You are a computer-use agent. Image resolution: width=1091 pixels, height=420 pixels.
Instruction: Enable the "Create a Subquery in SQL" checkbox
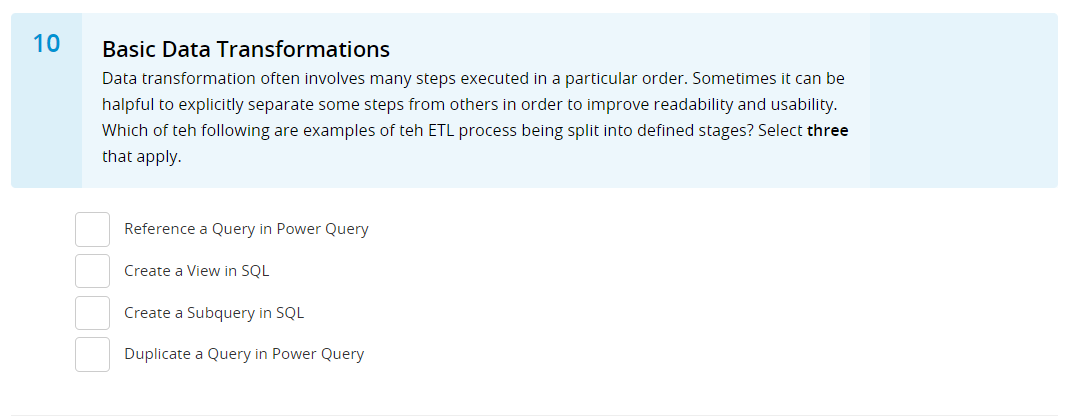tap(93, 313)
